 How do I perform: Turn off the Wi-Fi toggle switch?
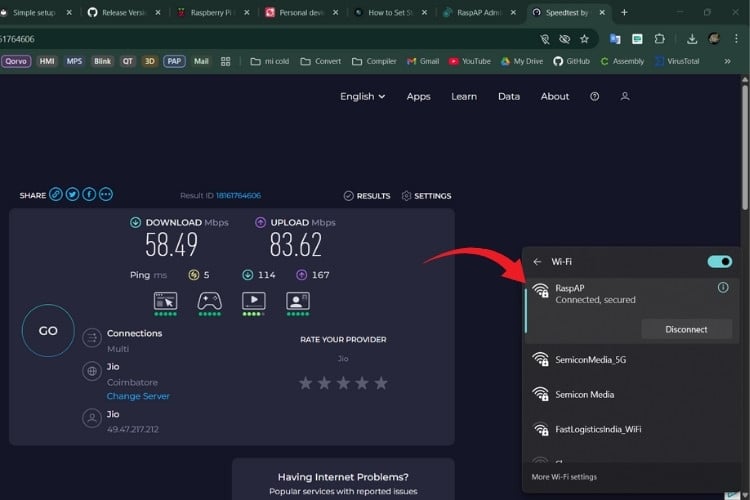pyautogui.click(x=719, y=262)
